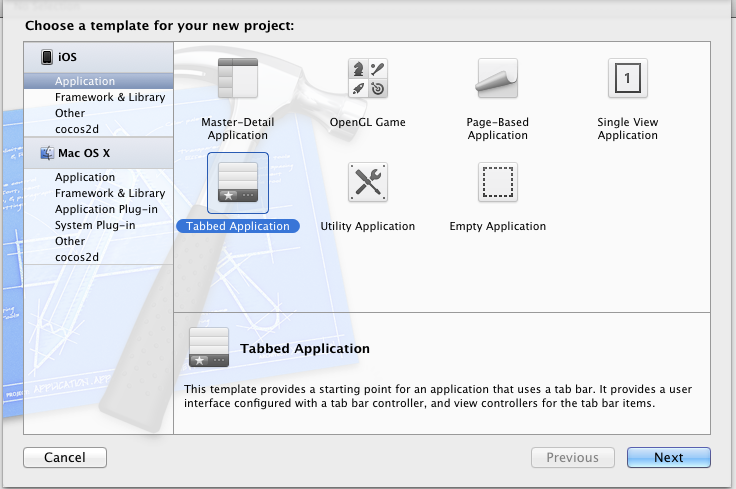Image resolution: width=736 pixels, height=489 pixels.
Task: Click the iOS device icon in sidebar
Action: 47,57
